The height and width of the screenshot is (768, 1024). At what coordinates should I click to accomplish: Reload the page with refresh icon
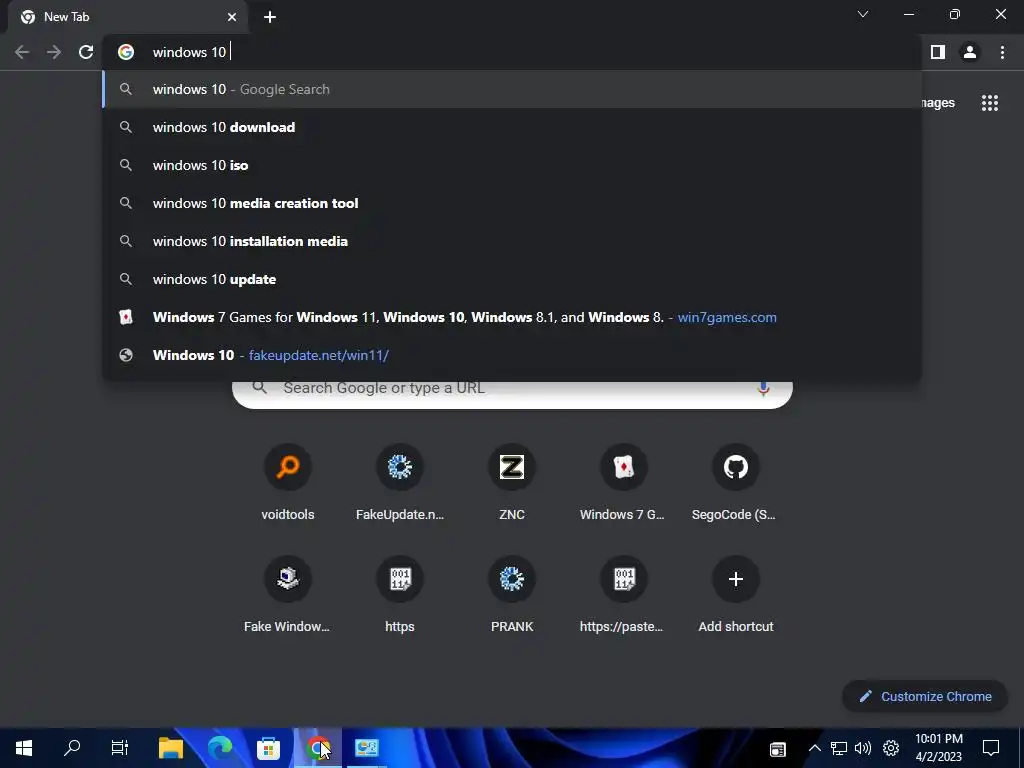[86, 52]
